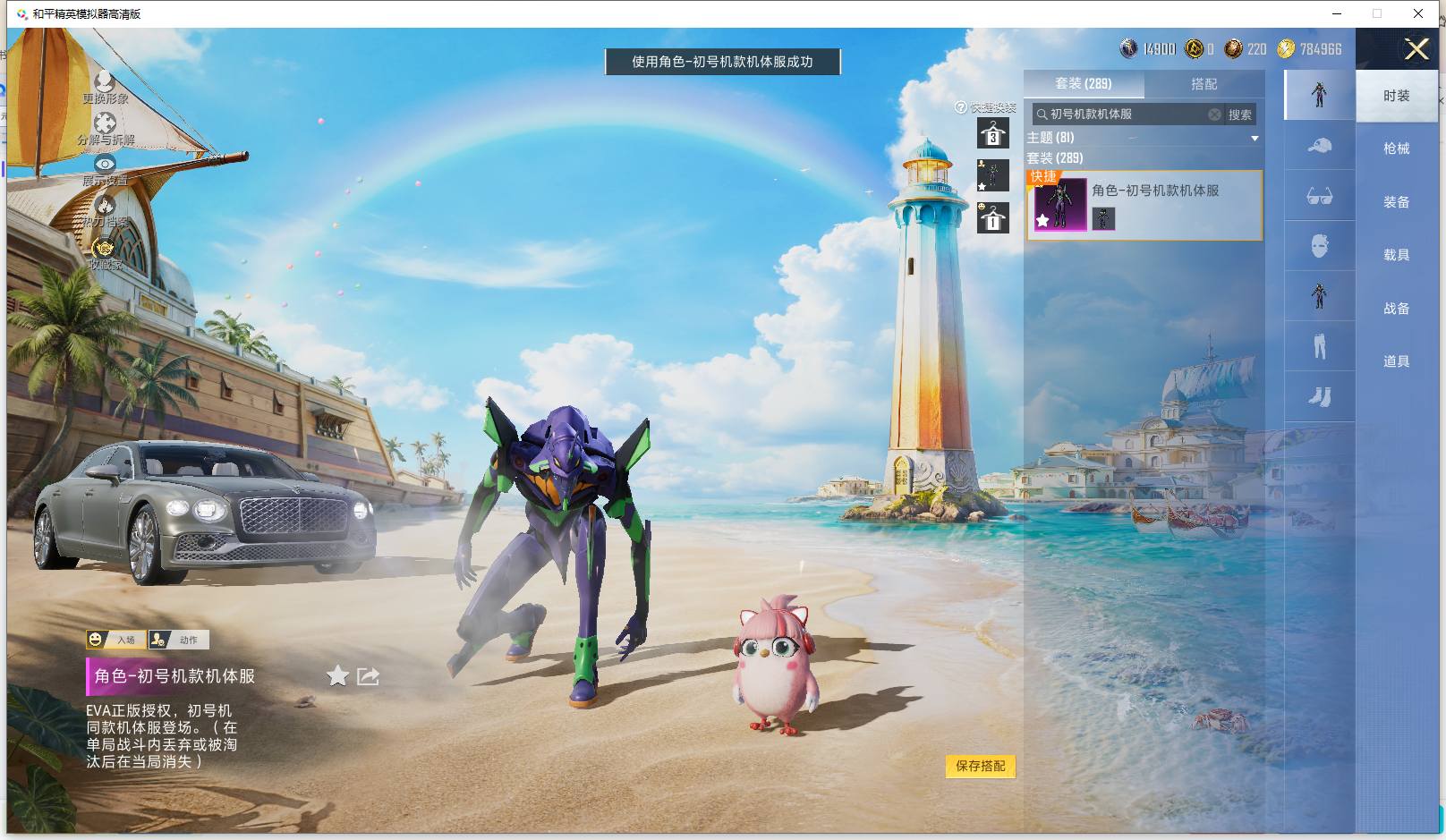Select the glasses category icon

click(1319, 196)
